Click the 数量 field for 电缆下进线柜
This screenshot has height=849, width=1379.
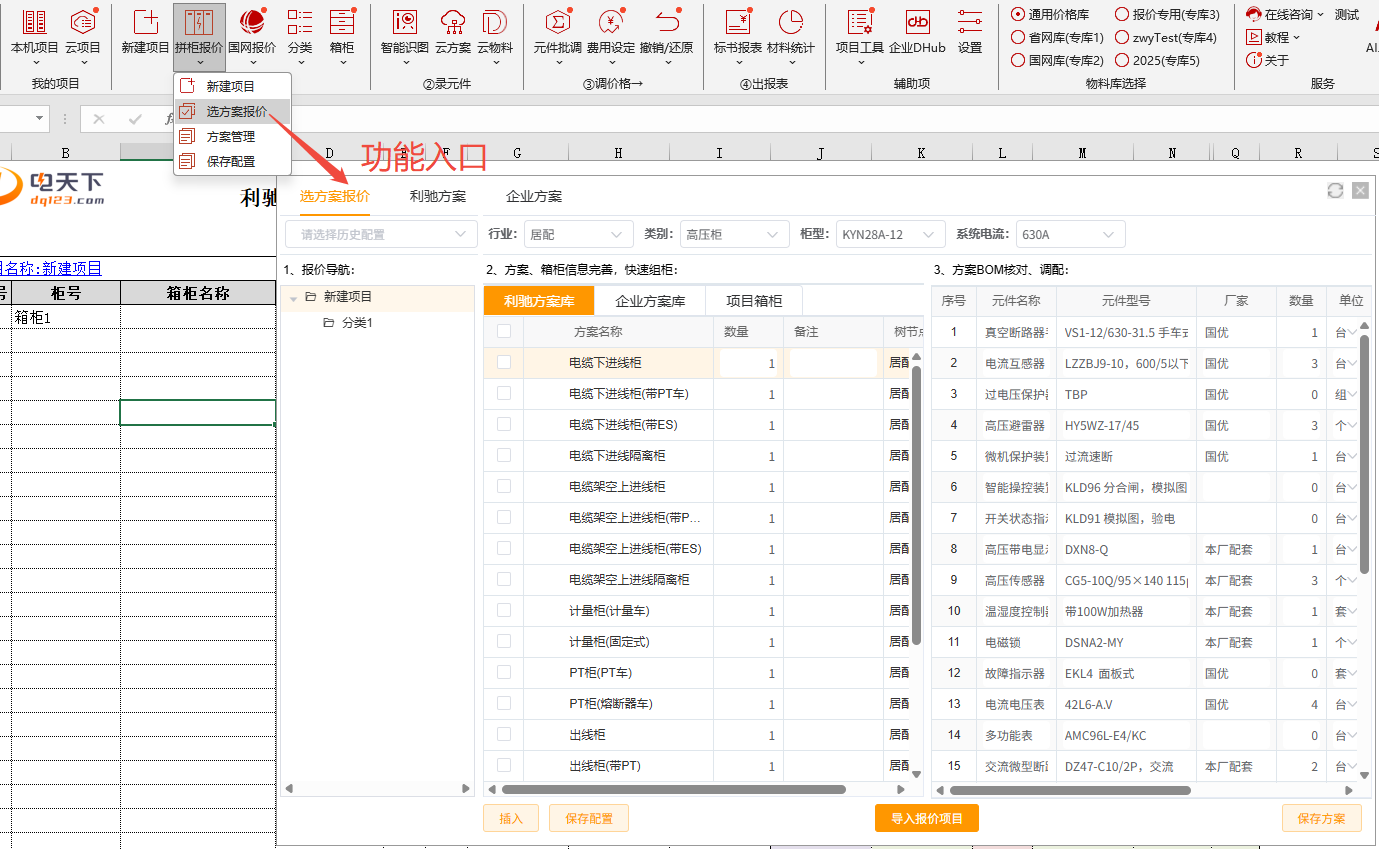(749, 363)
